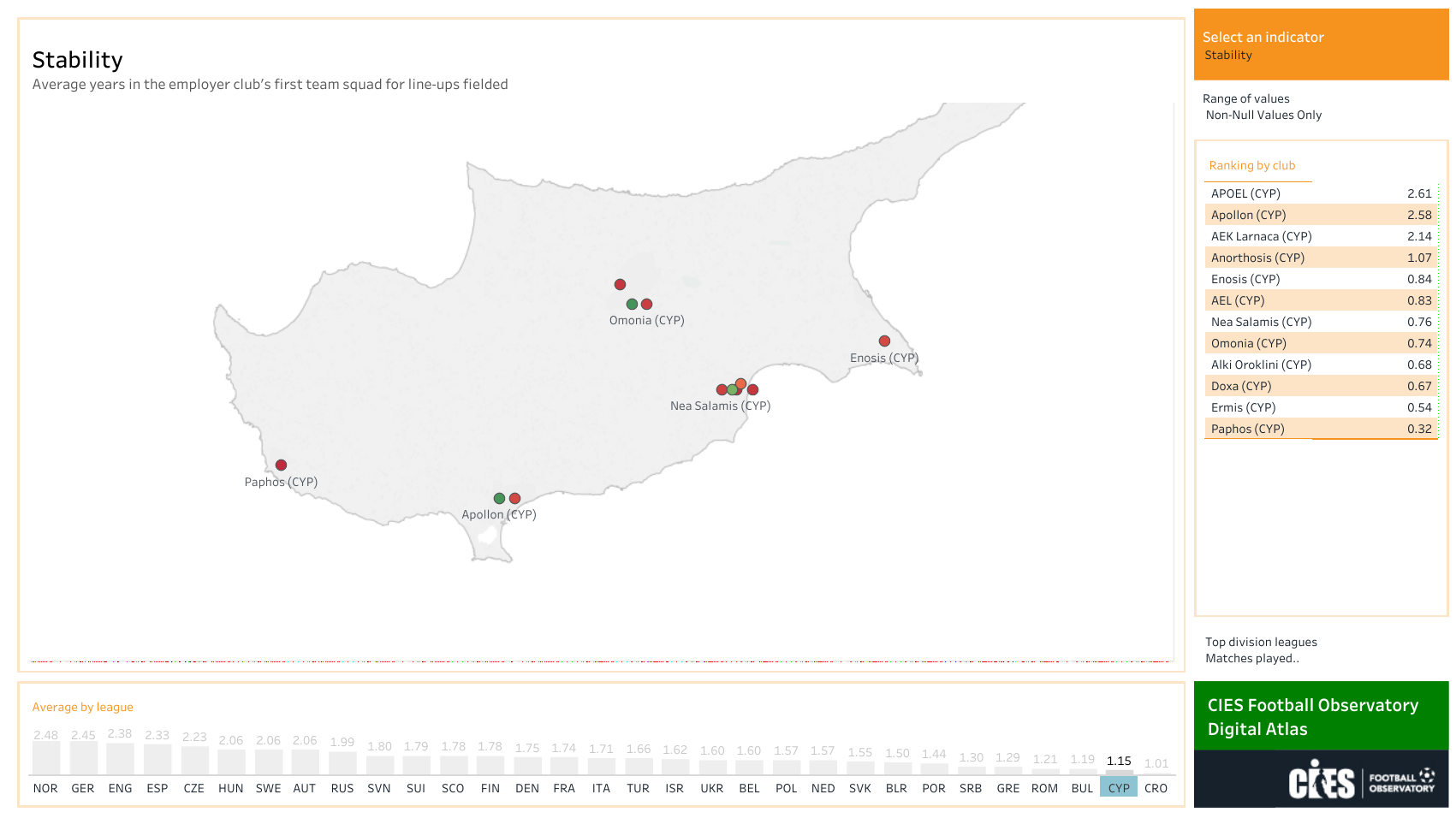
Task: Select the ESP league bar
Action: coord(157,760)
